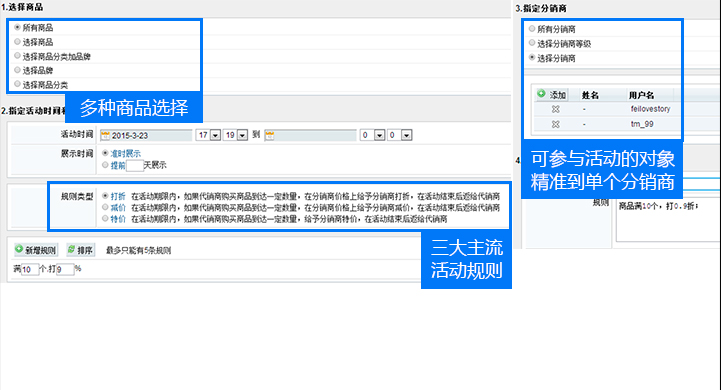Expand end hour dropdown showing 0
The image size is (721, 390).
pyautogui.click(x=379, y=135)
